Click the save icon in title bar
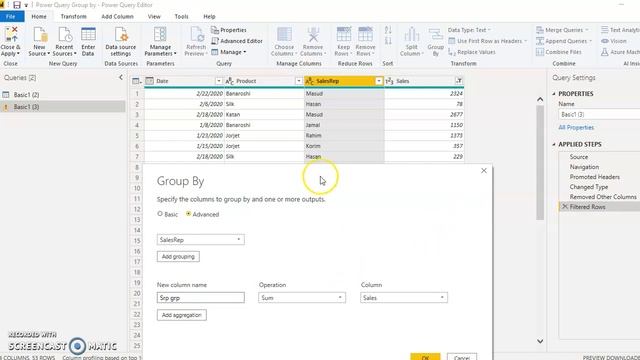 17,5
